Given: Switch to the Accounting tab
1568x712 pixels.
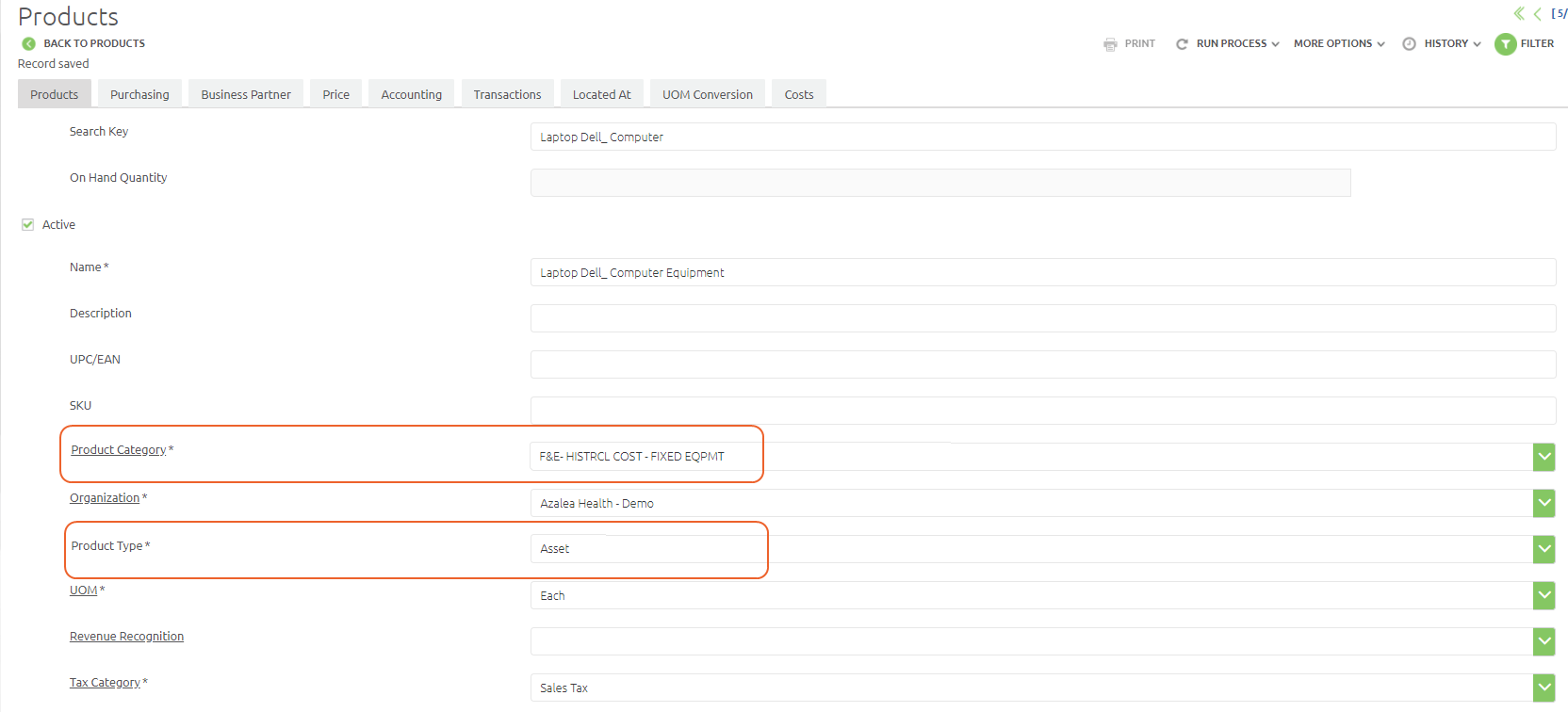Looking at the screenshot, I should [x=411, y=94].
